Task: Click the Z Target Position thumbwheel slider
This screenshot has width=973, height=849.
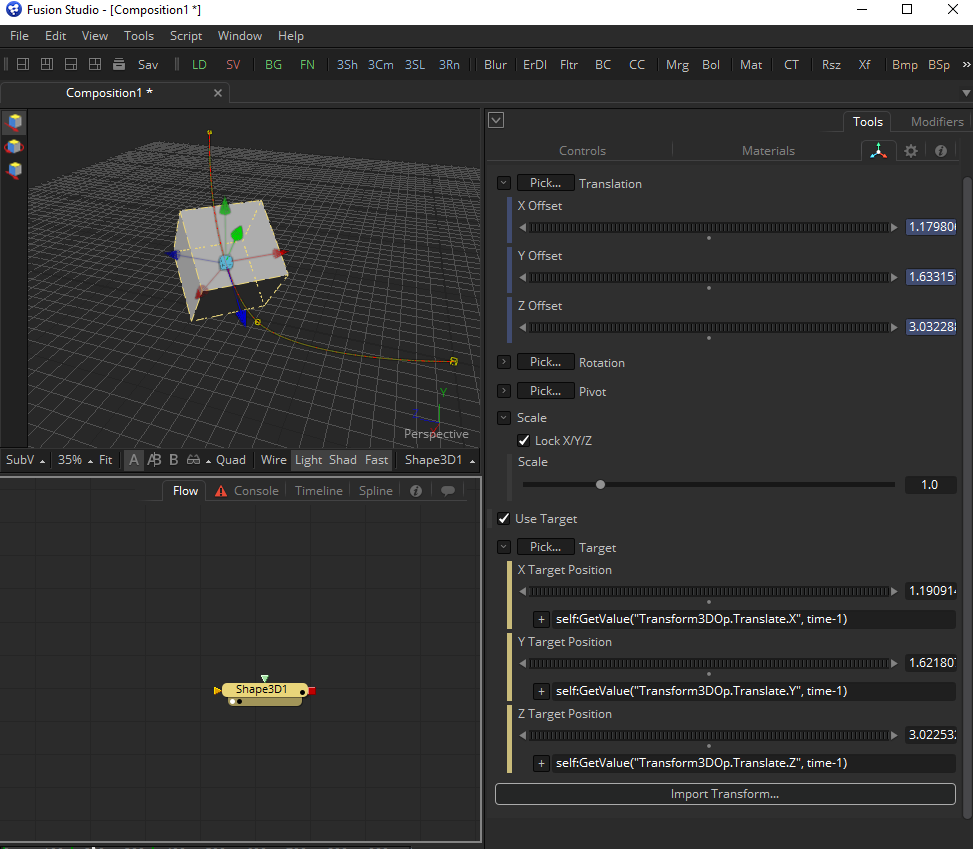Action: click(x=708, y=735)
